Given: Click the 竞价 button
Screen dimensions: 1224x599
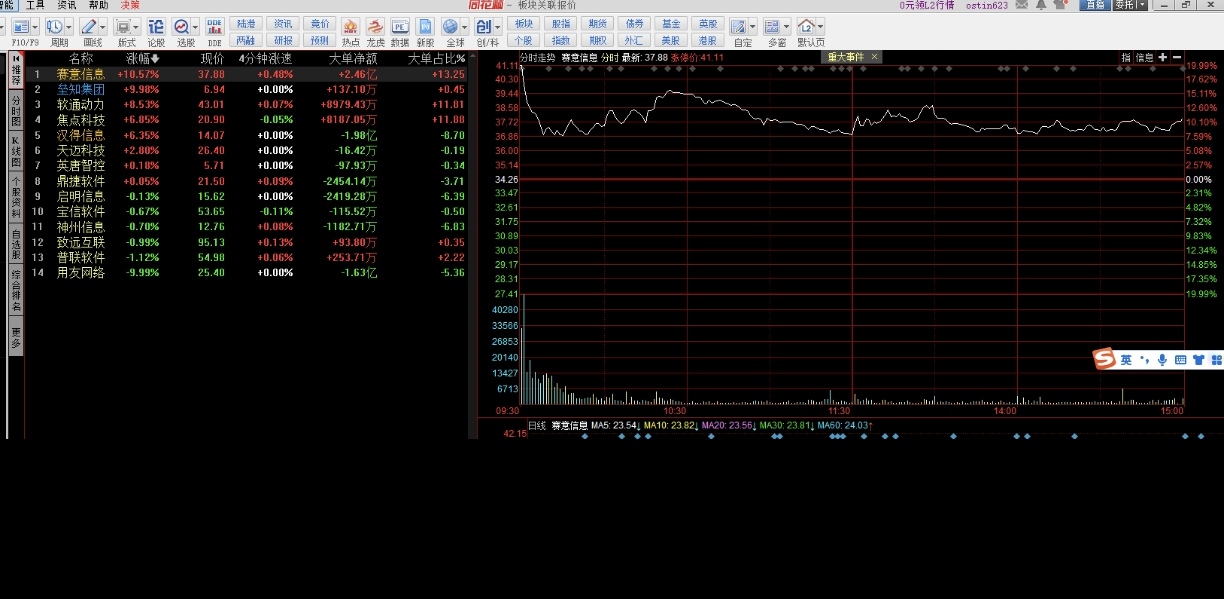Looking at the screenshot, I should click(x=320, y=23).
